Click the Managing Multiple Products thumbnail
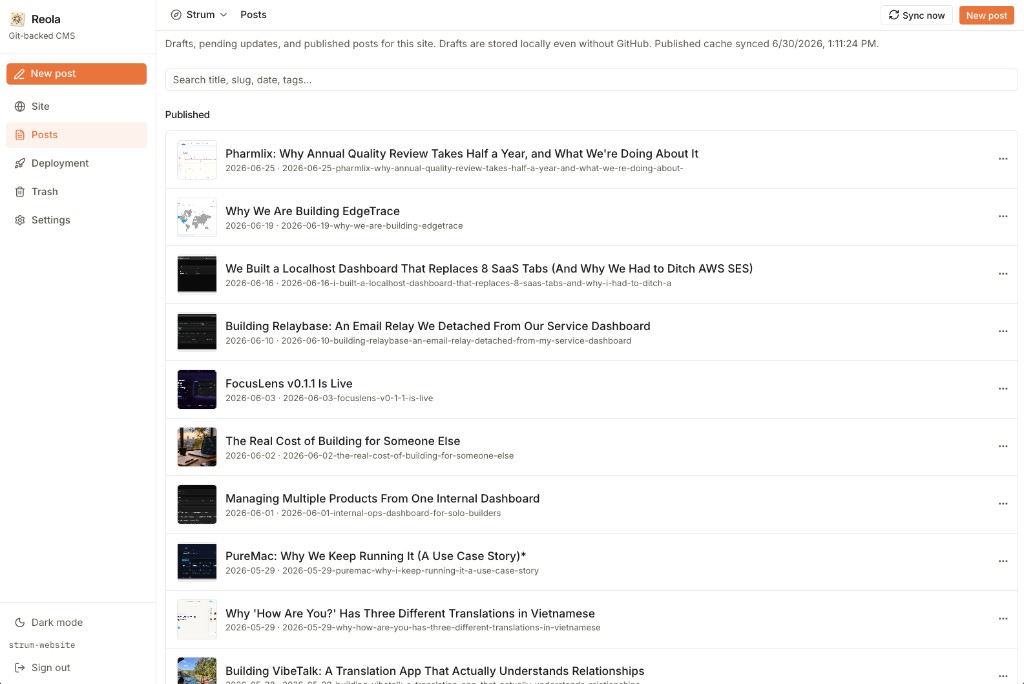 click(x=197, y=504)
